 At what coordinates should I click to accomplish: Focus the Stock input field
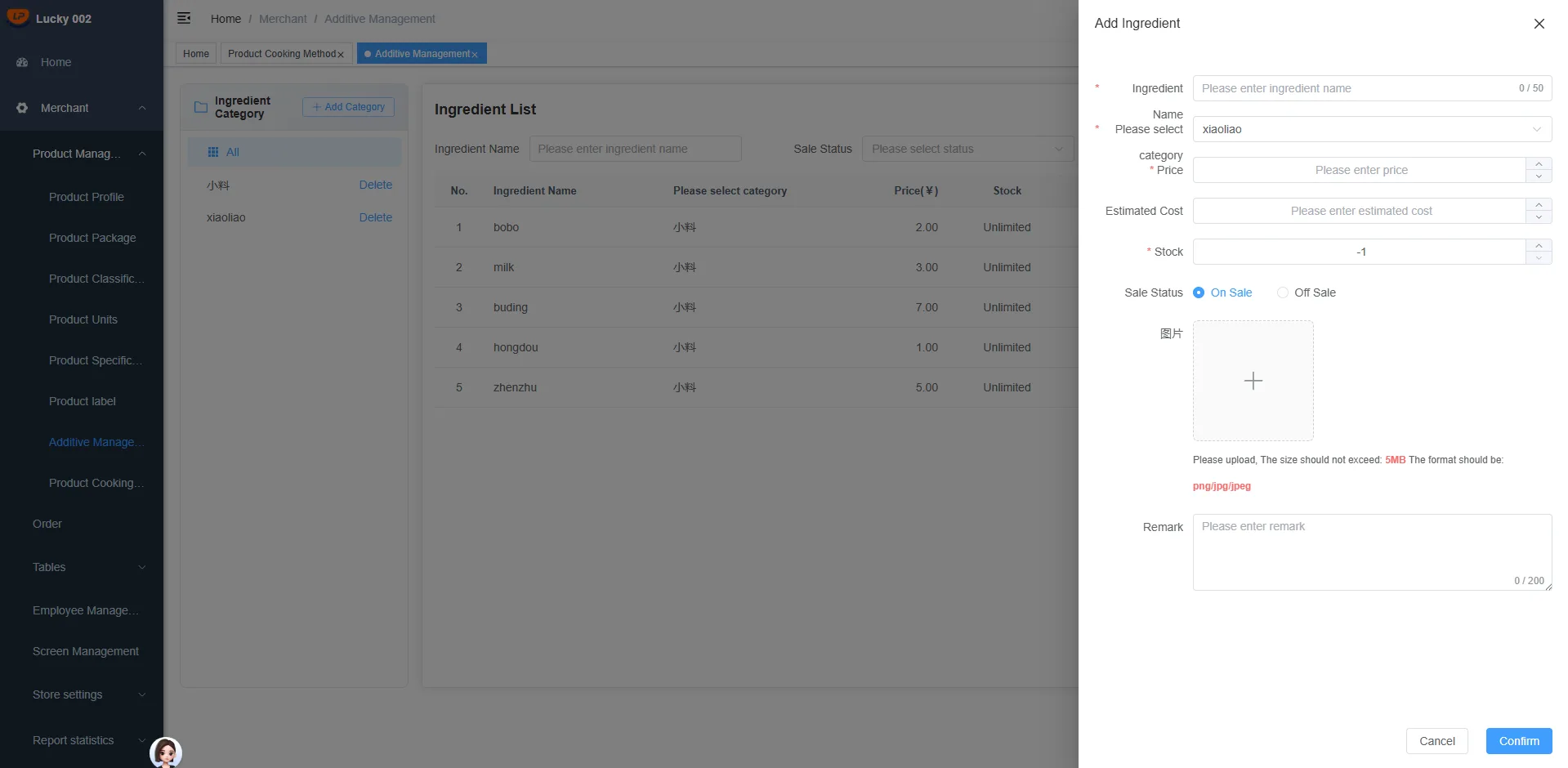pos(1360,252)
